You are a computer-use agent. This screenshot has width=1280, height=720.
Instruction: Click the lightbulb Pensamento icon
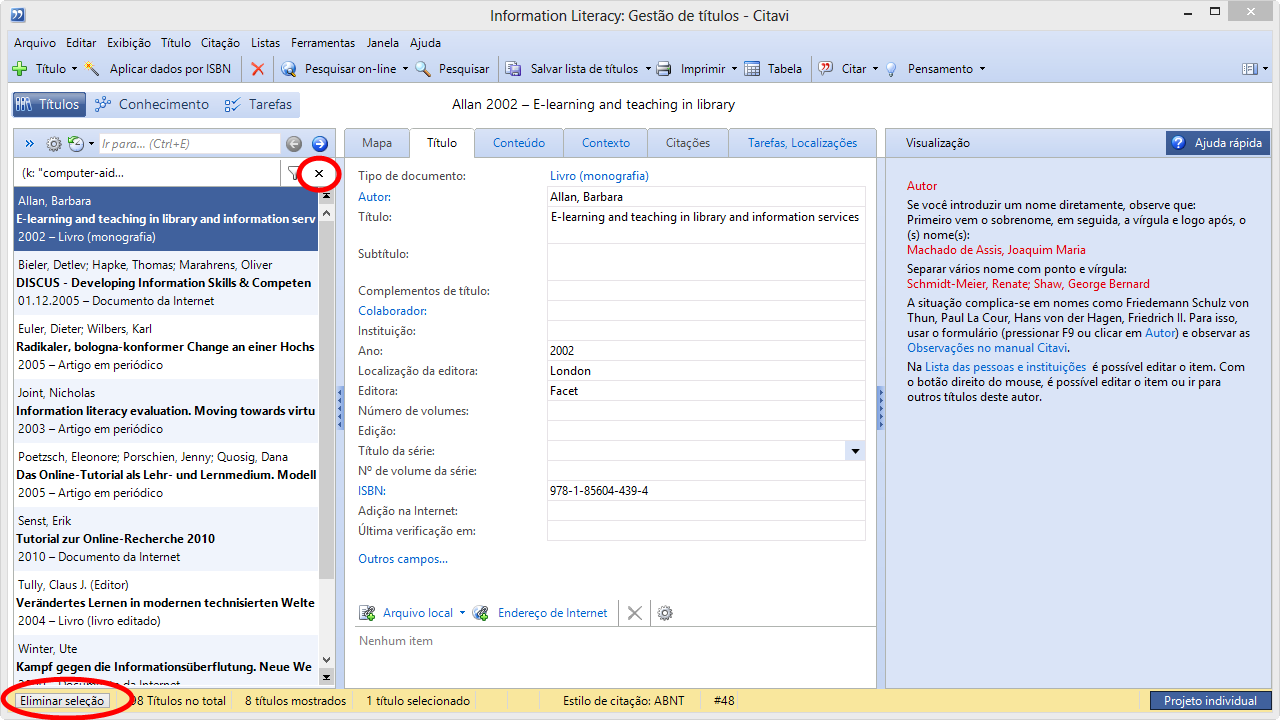tap(891, 69)
